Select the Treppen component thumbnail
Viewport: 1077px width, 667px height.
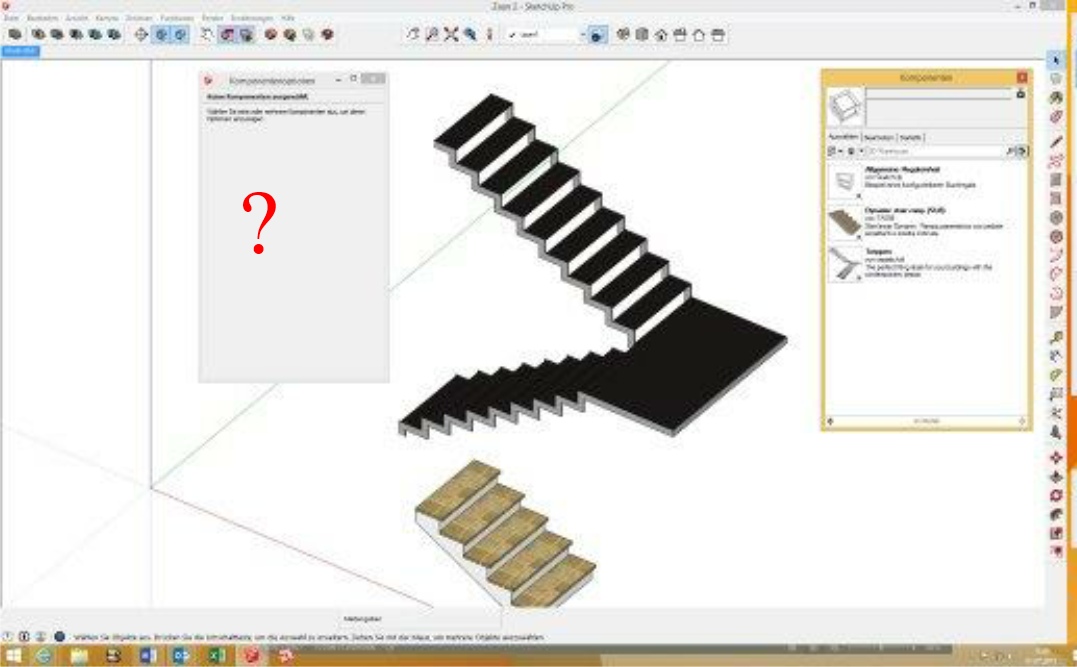[845, 264]
